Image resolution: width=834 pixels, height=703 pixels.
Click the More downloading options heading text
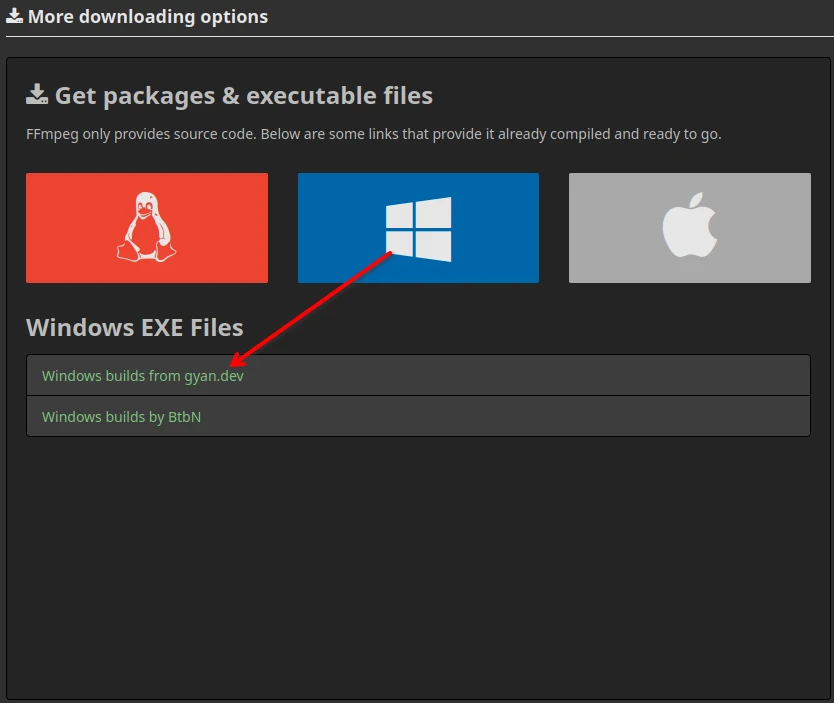point(148,17)
